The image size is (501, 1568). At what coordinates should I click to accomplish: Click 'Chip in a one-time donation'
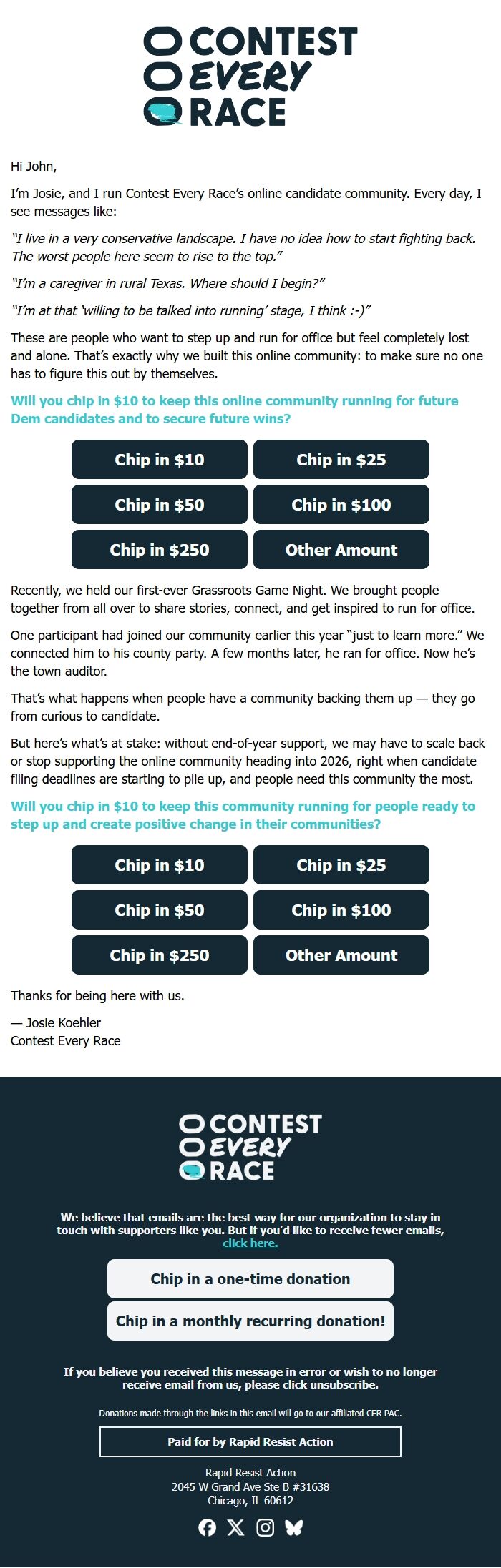pos(250,1279)
